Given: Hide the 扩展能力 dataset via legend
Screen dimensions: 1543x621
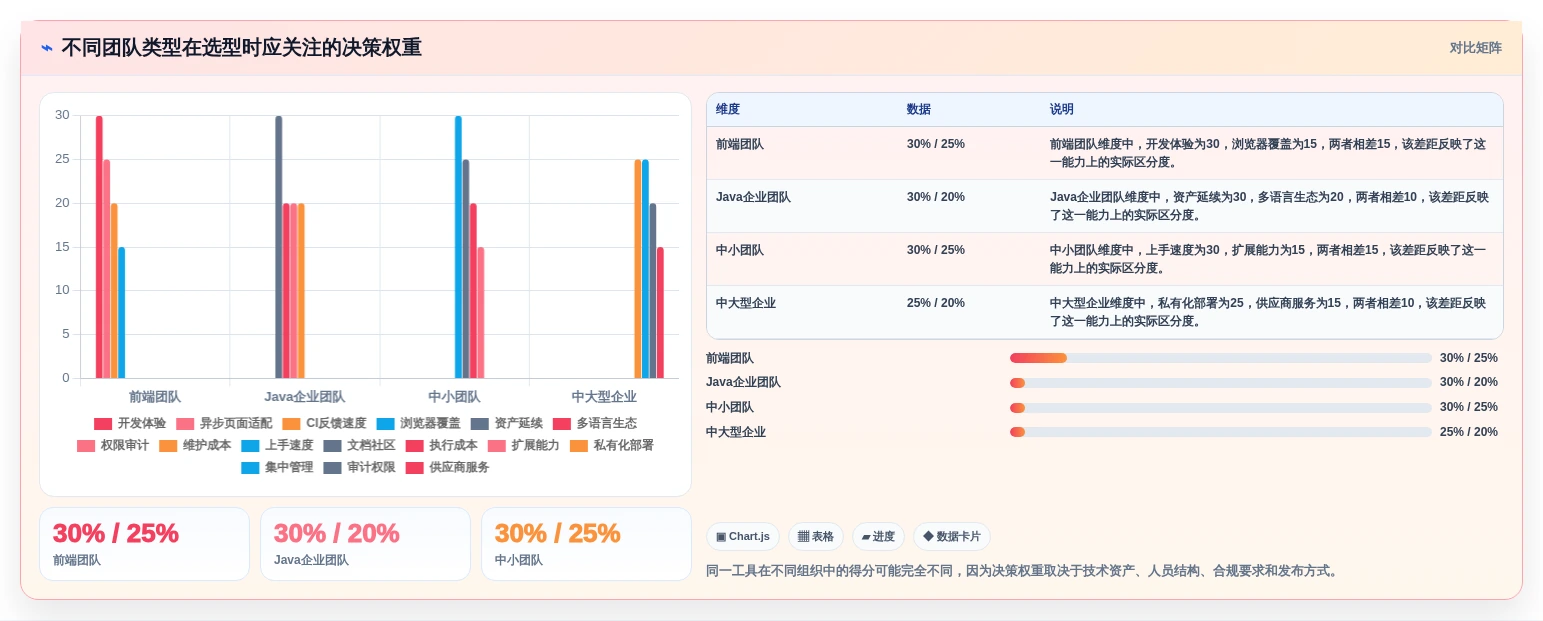Looking at the screenshot, I should (x=523, y=445).
